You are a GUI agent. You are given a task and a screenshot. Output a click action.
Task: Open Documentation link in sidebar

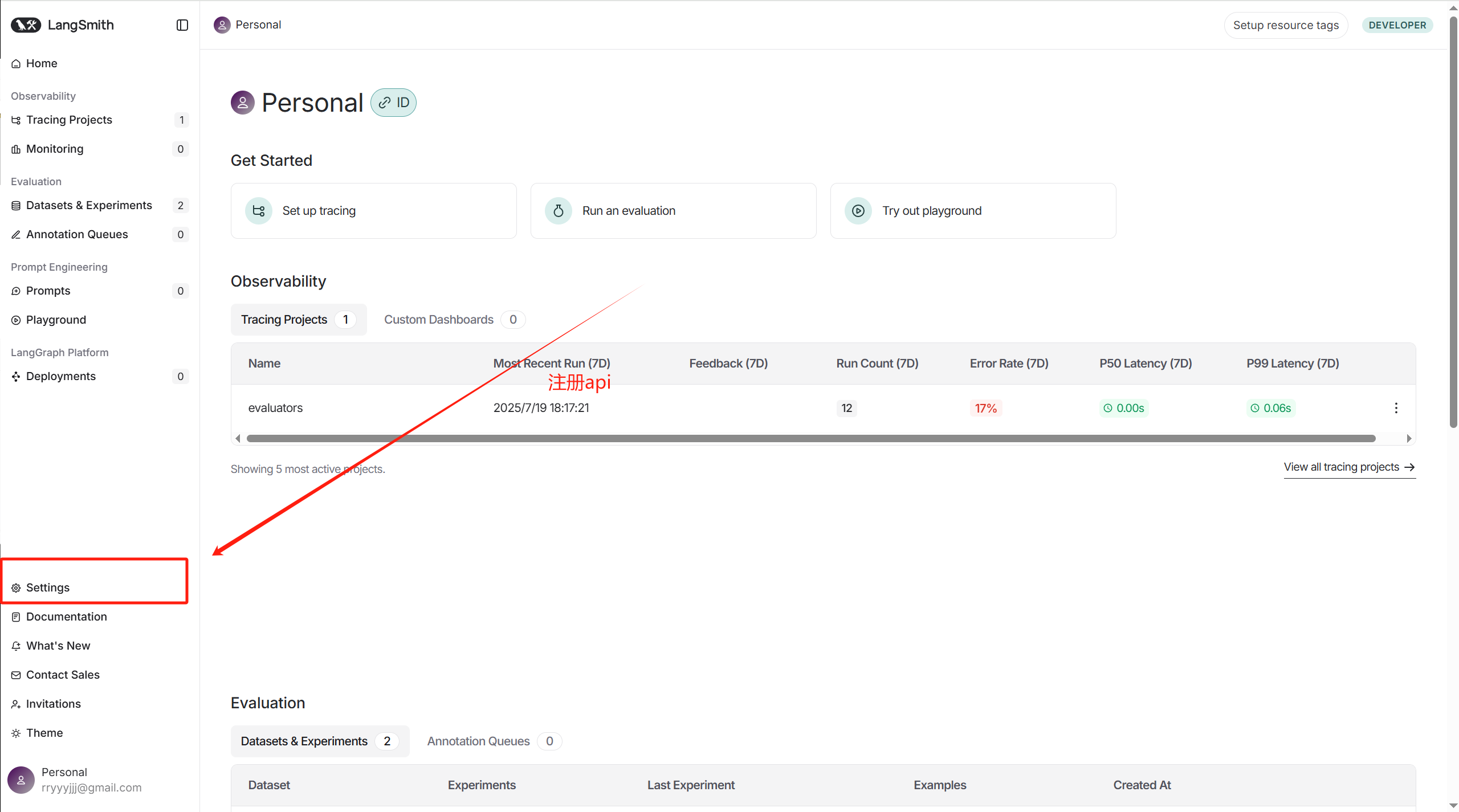click(x=100, y=617)
